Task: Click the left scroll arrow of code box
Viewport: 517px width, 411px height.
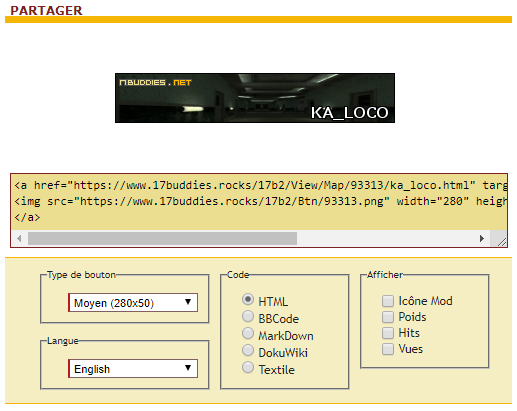Action: coord(19,239)
